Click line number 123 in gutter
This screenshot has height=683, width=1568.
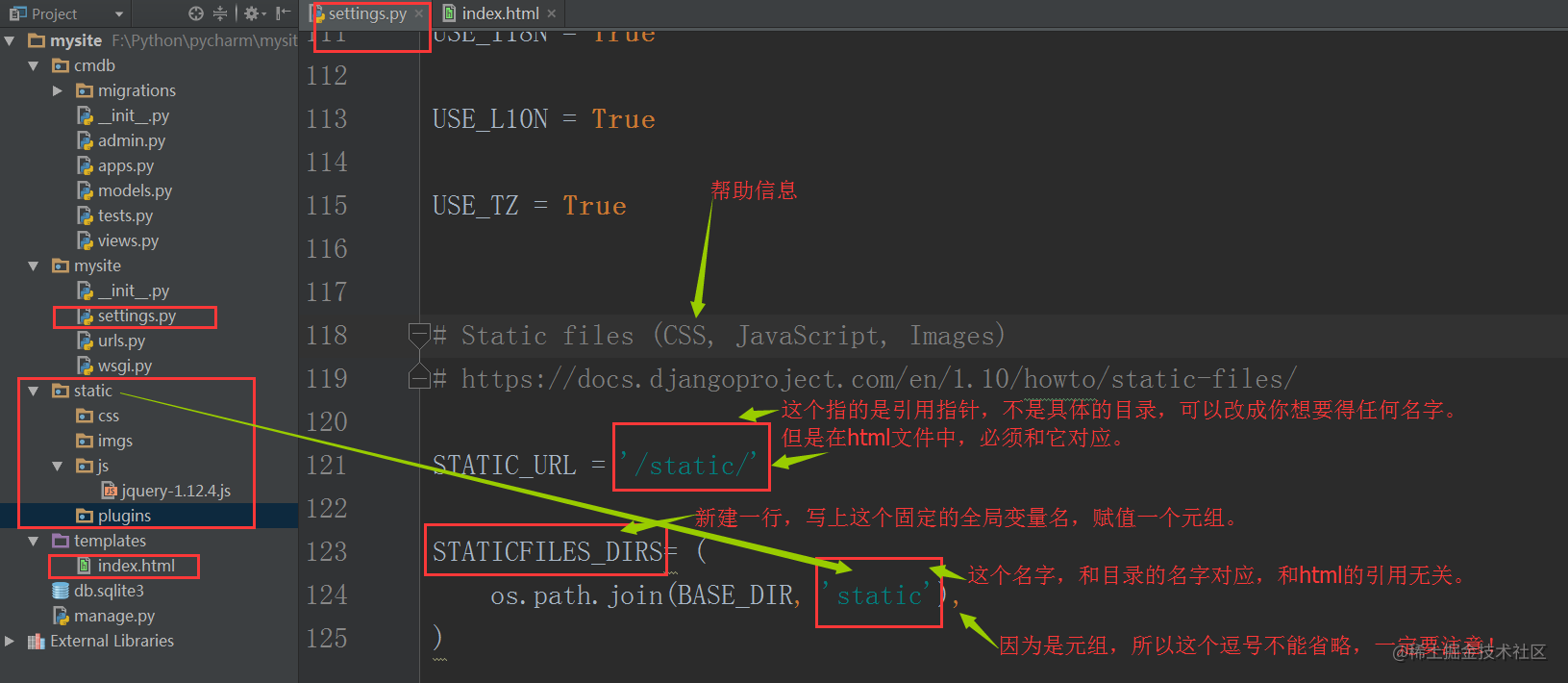[x=327, y=552]
